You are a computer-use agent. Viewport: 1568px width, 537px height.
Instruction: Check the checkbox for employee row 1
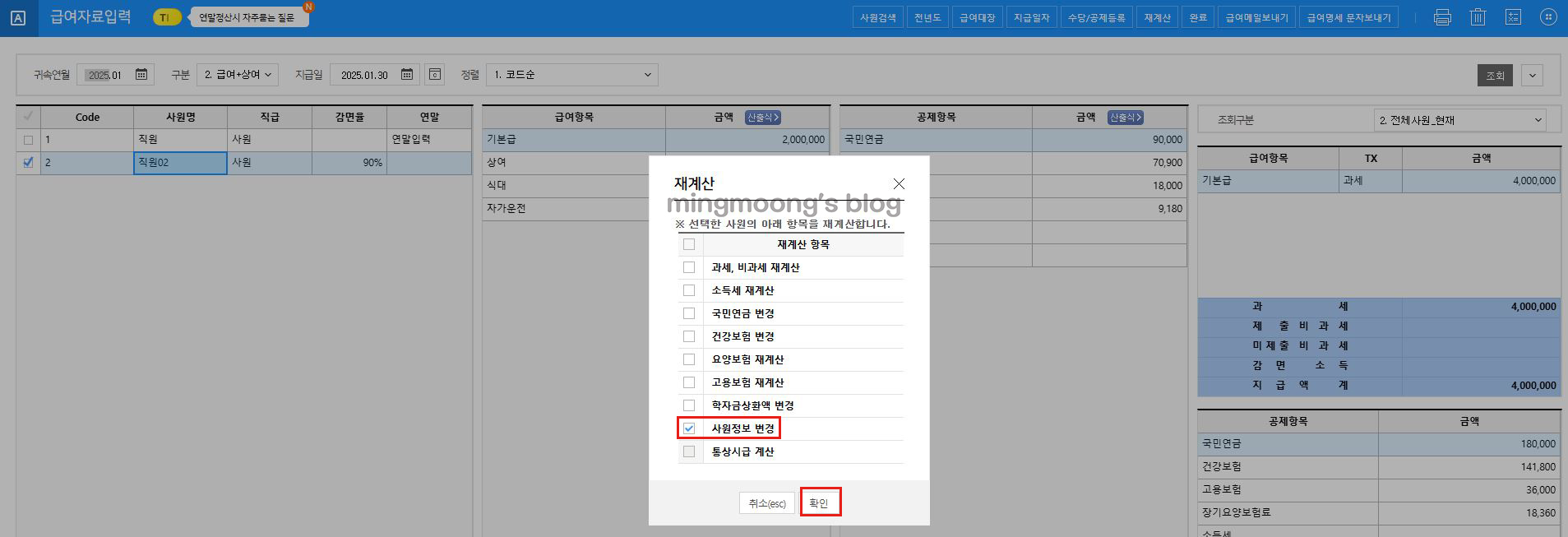point(29,141)
